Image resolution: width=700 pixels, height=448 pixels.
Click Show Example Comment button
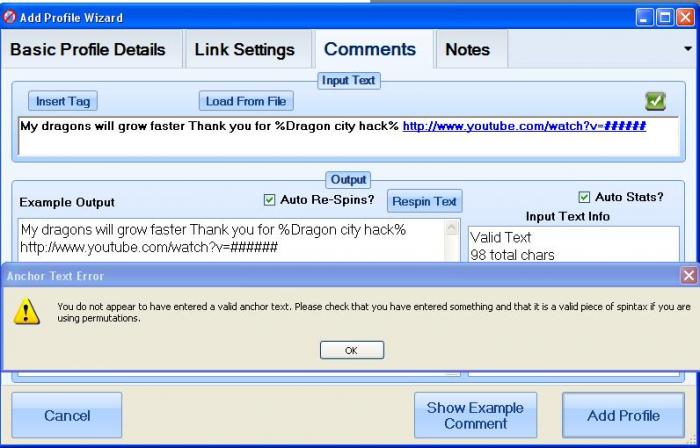[x=475, y=415]
